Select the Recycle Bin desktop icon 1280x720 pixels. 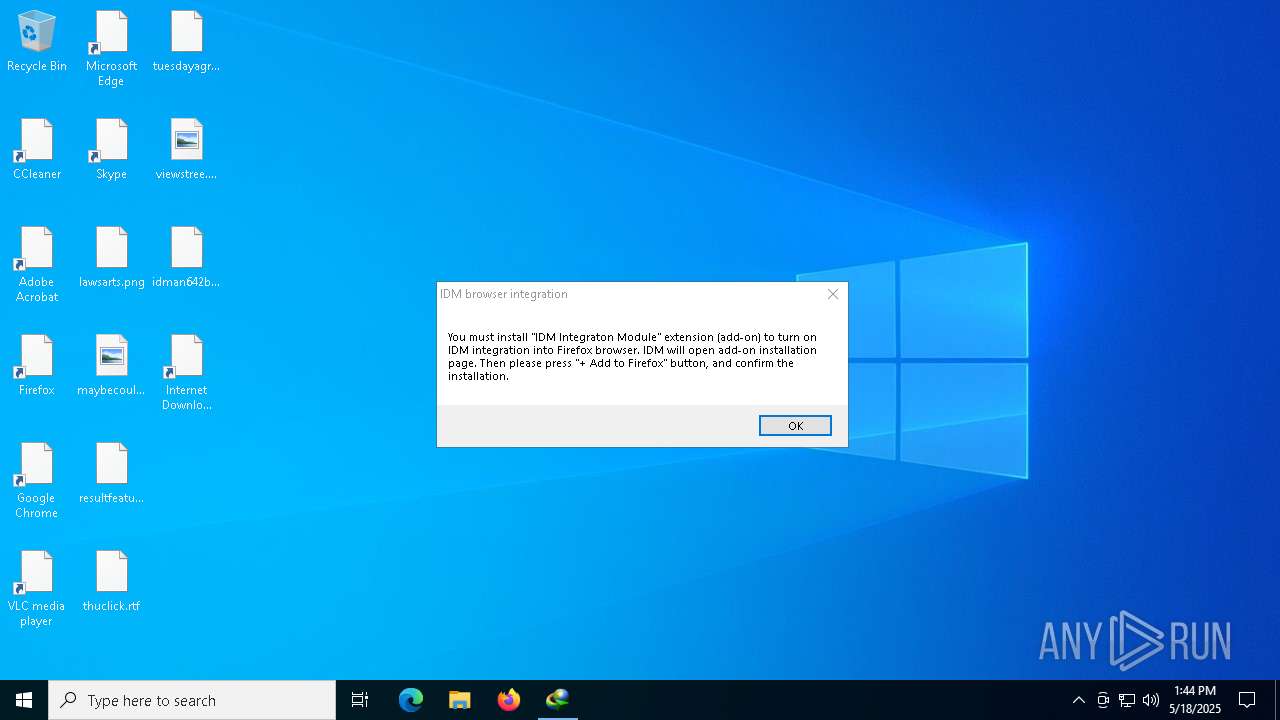click(37, 42)
